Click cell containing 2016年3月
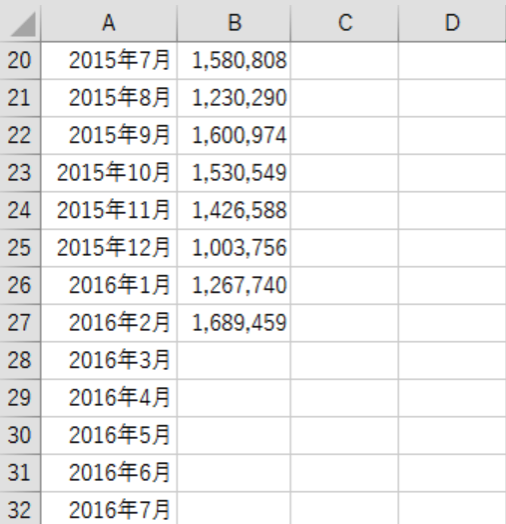Image resolution: width=506 pixels, height=524 pixels. coord(109,360)
